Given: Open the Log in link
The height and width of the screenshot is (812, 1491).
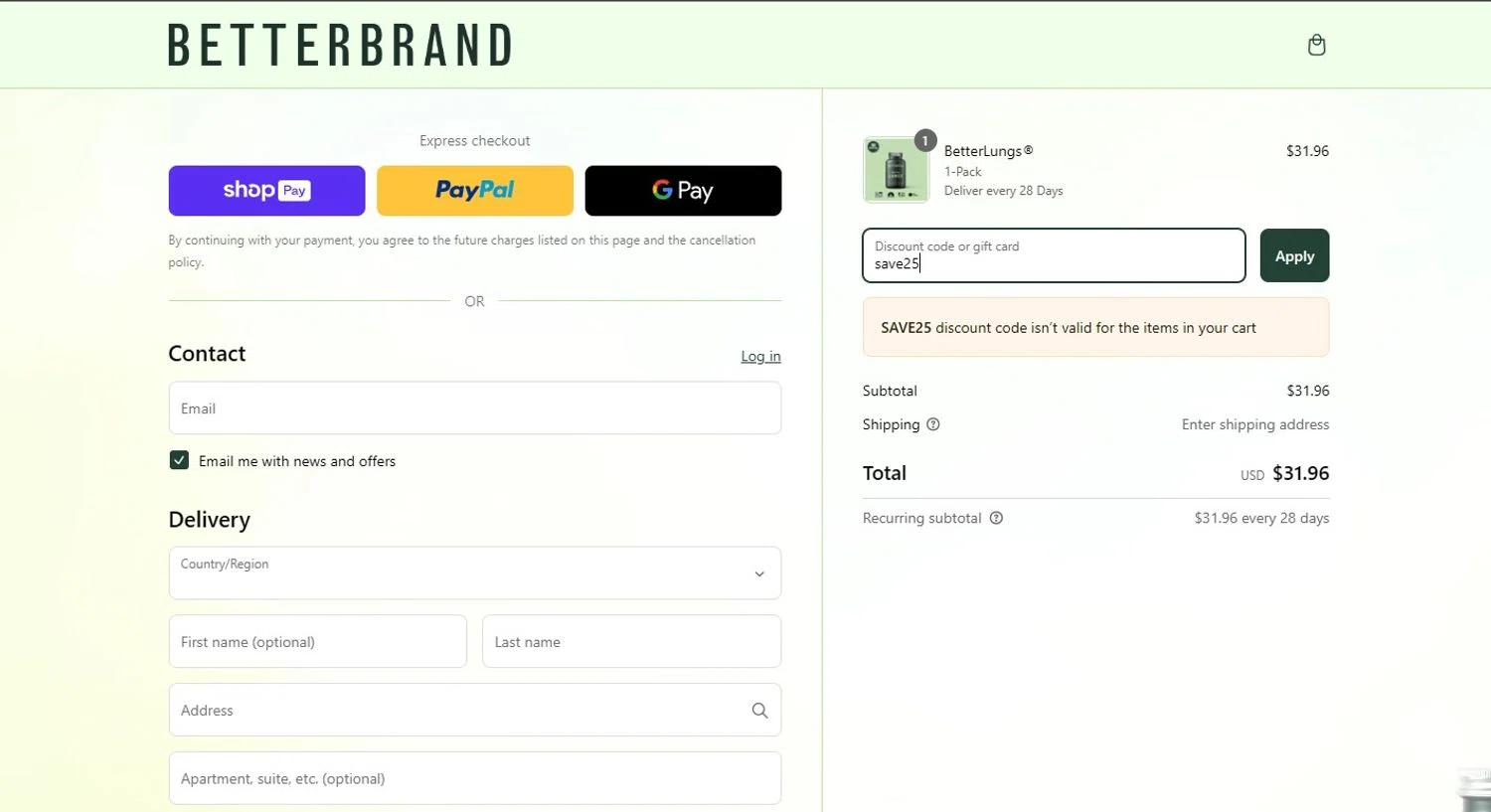Looking at the screenshot, I should (760, 356).
